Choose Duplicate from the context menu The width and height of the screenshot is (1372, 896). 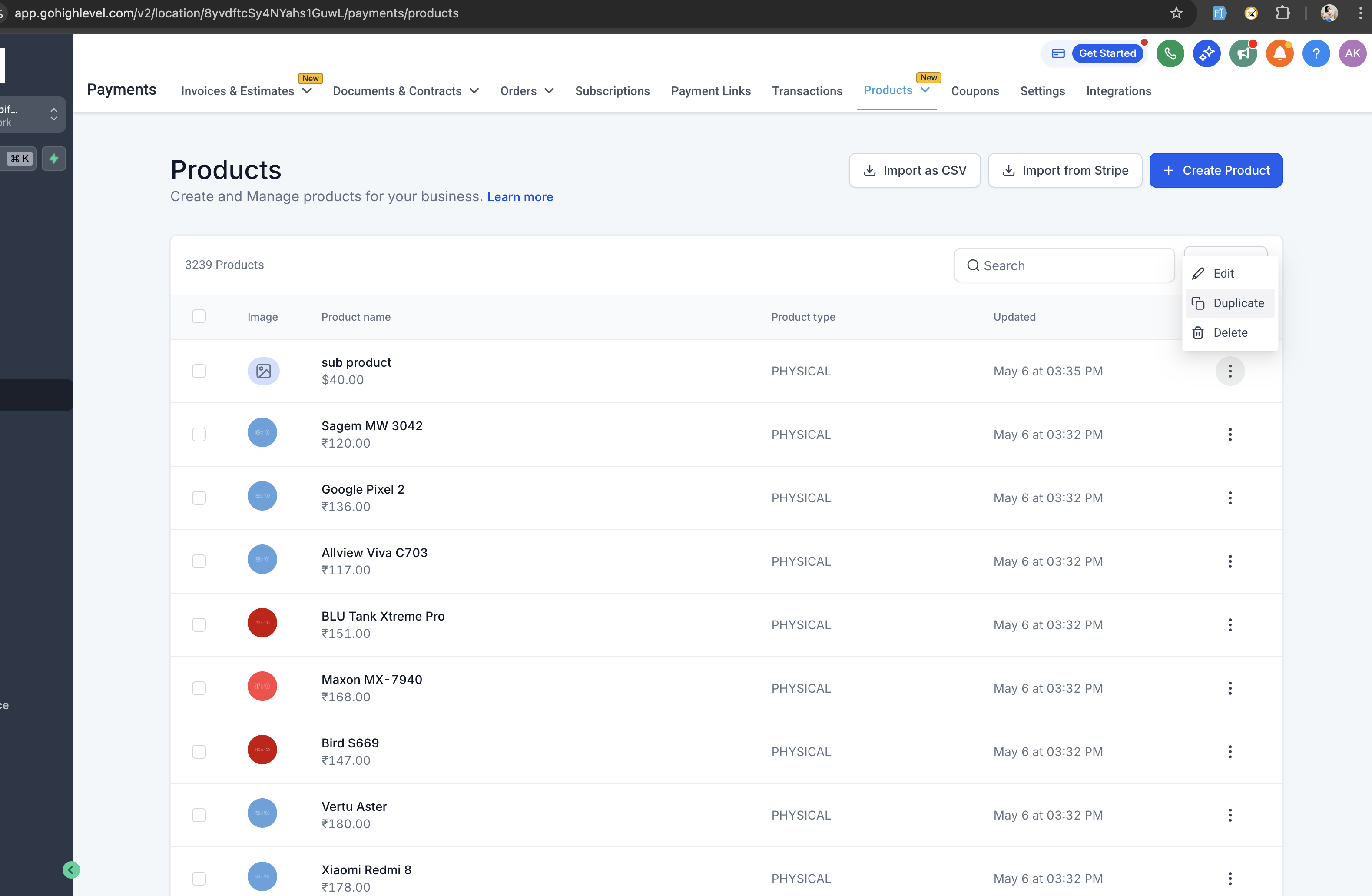(1238, 303)
